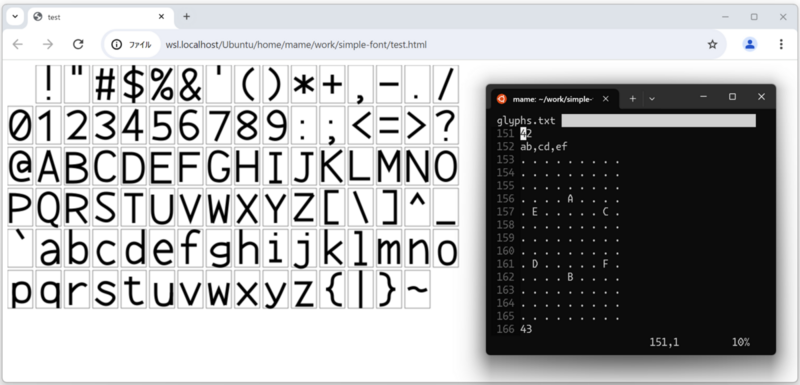This screenshot has width=800, height=385.
Task: Click letter E on terminal line 157
Action: (x=535, y=212)
